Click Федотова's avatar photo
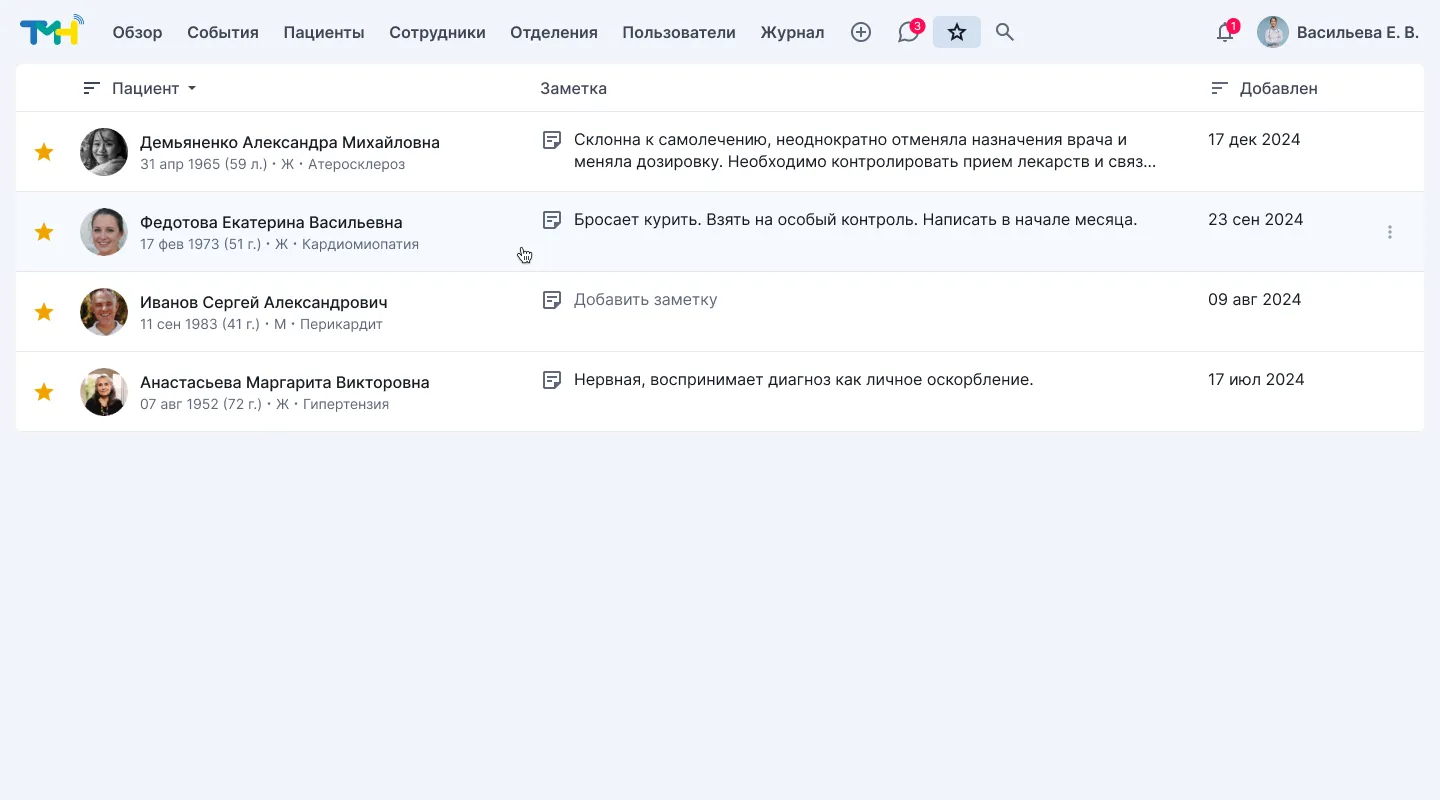 click(104, 232)
